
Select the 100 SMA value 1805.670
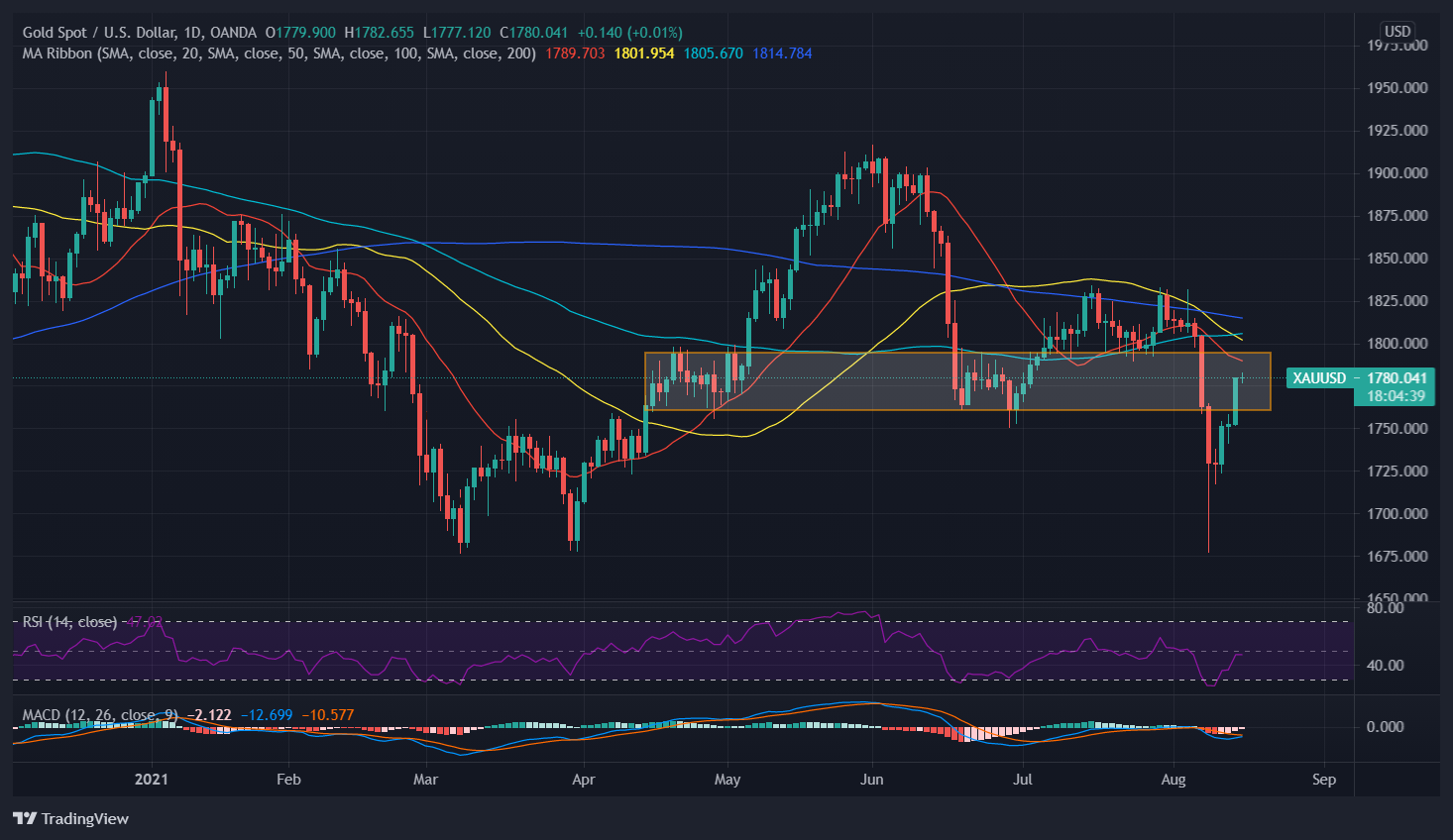tap(713, 53)
